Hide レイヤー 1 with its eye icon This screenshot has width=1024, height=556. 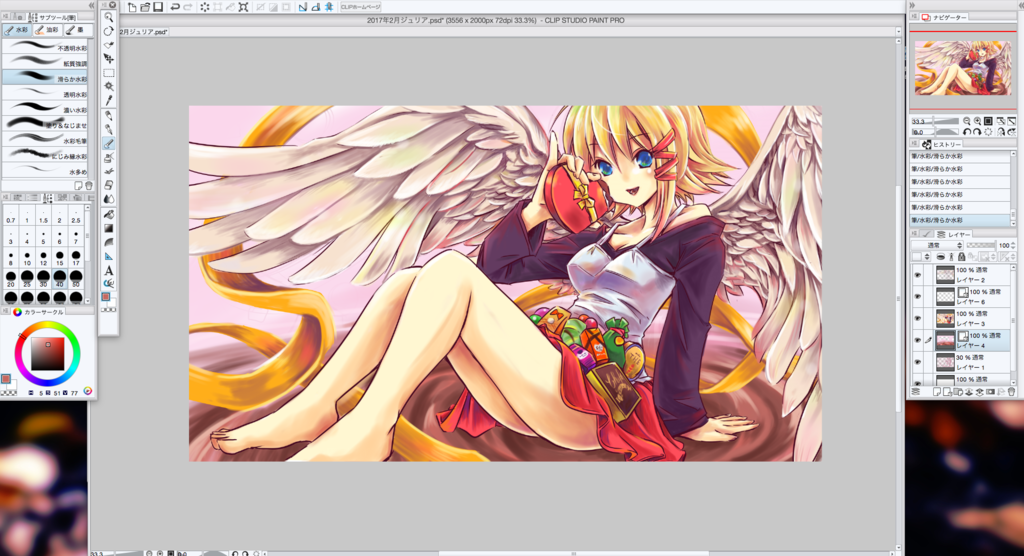coord(917,362)
